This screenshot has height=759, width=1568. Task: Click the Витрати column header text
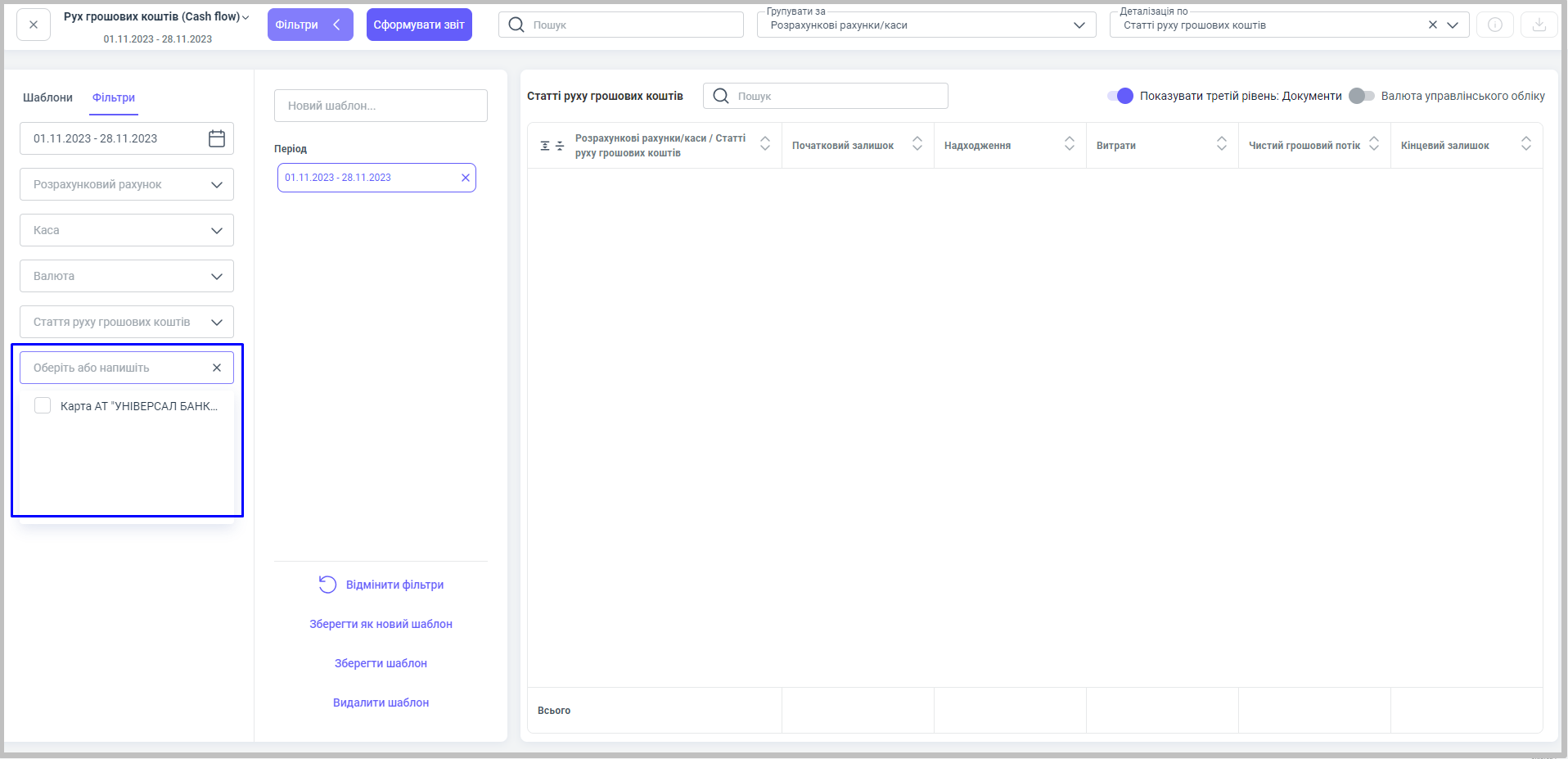tap(1116, 146)
